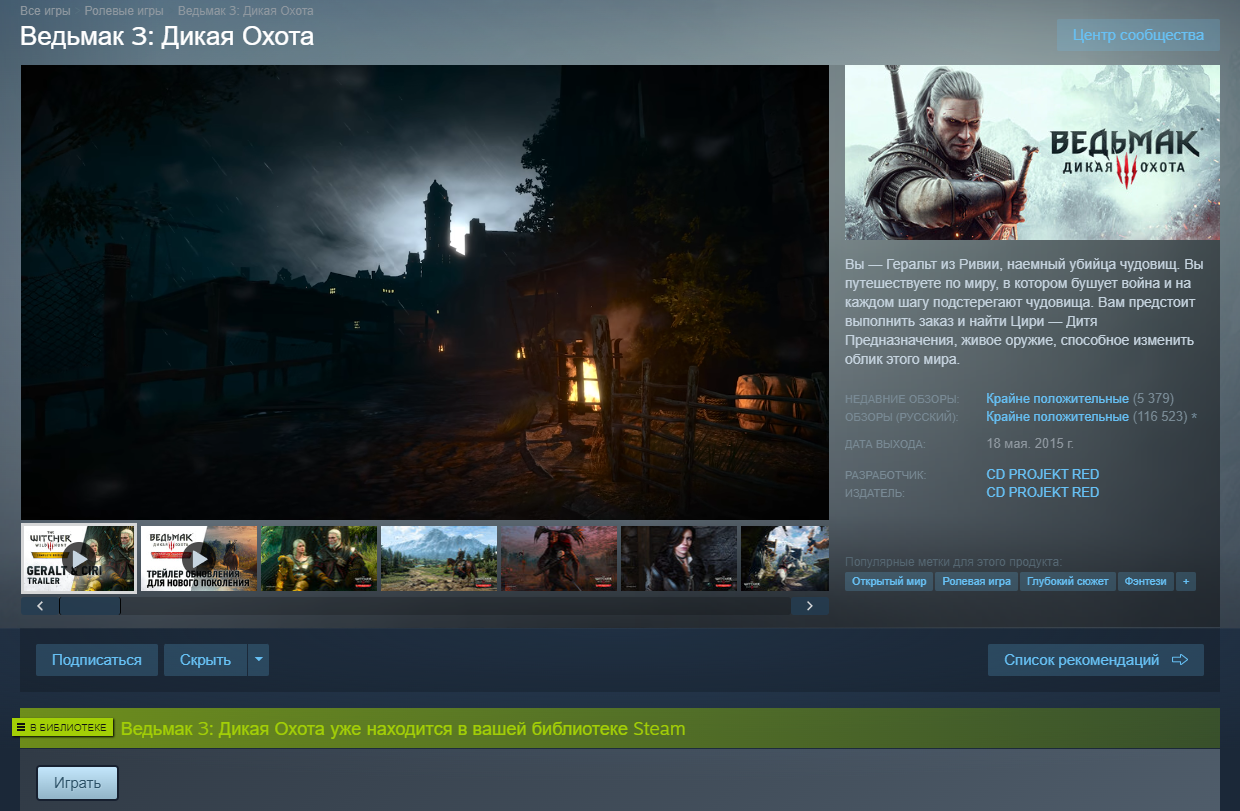
Task: Open Список рекомендаций
Action: [1096, 660]
